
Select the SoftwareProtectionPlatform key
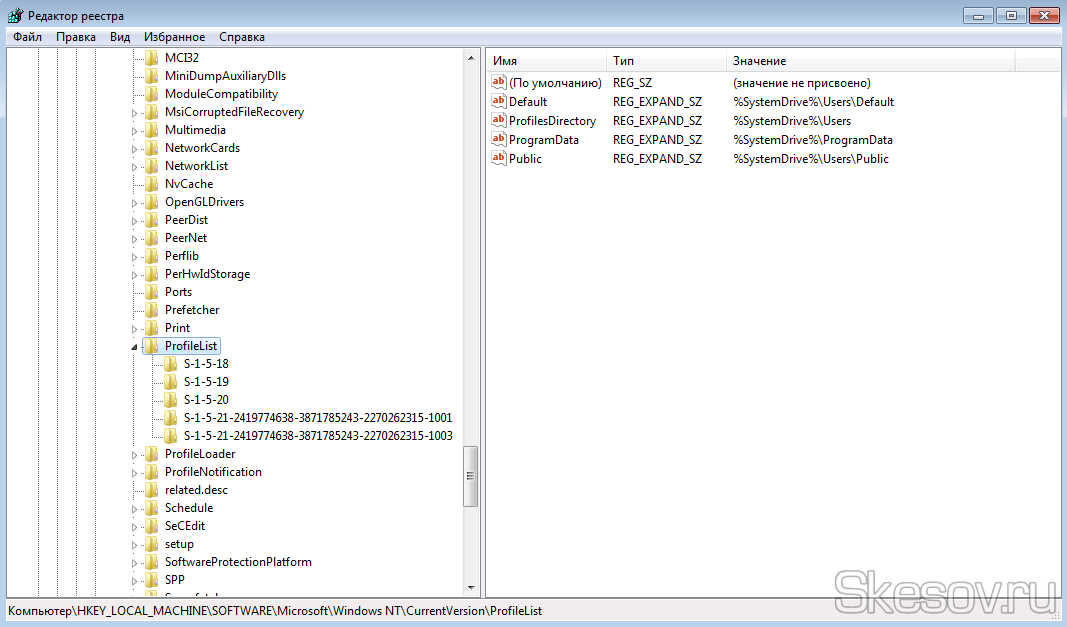click(238, 562)
